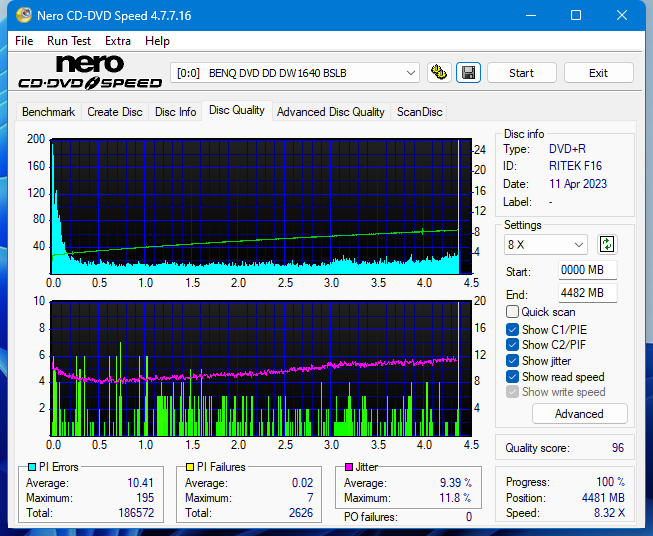The height and width of the screenshot is (536, 653).
Task: Switch to the Advanced Disc Quality tab
Action: (330, 112)
